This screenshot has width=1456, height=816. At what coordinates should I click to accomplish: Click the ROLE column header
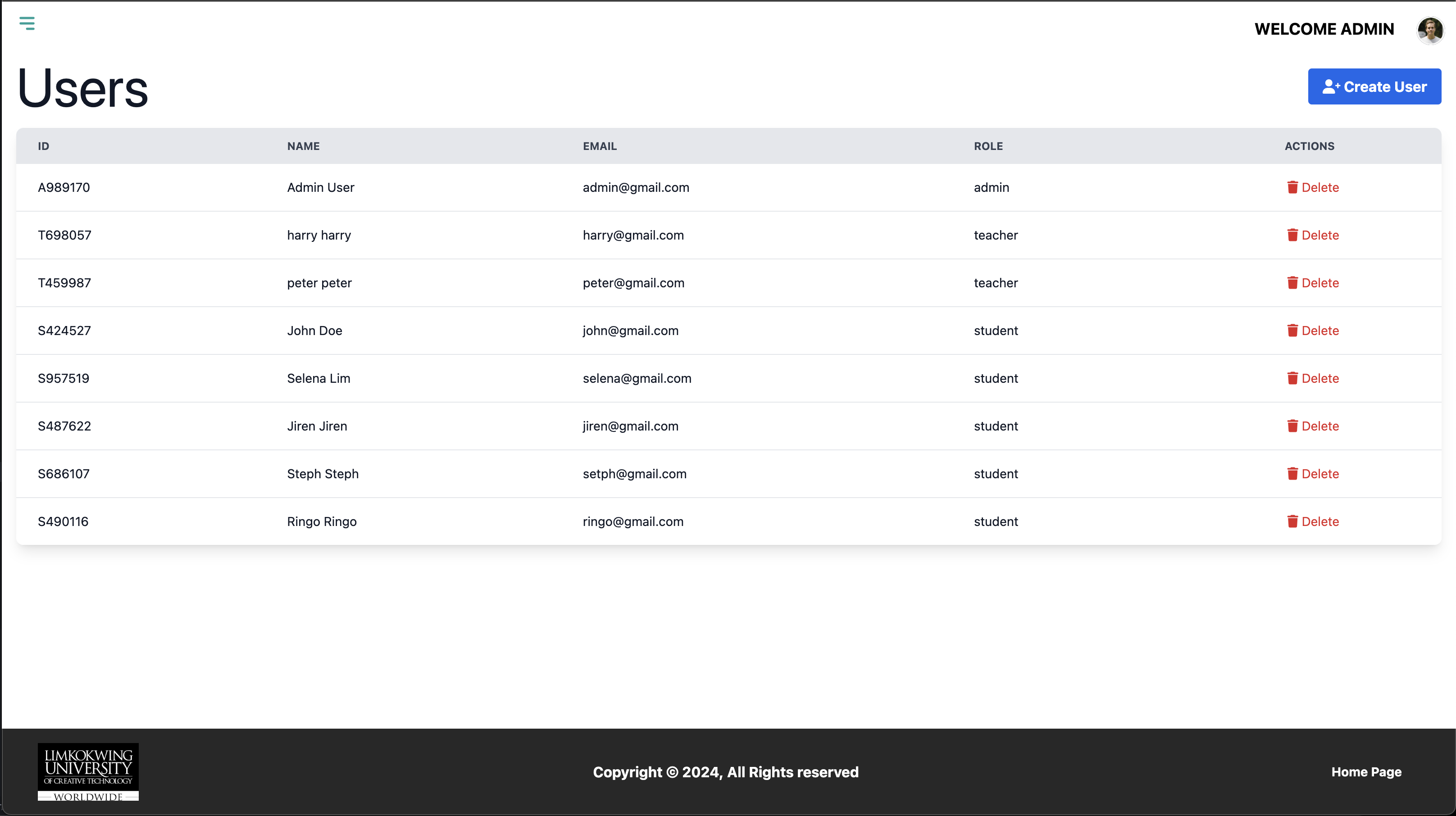pyautogui.click(x=988, y=146)
